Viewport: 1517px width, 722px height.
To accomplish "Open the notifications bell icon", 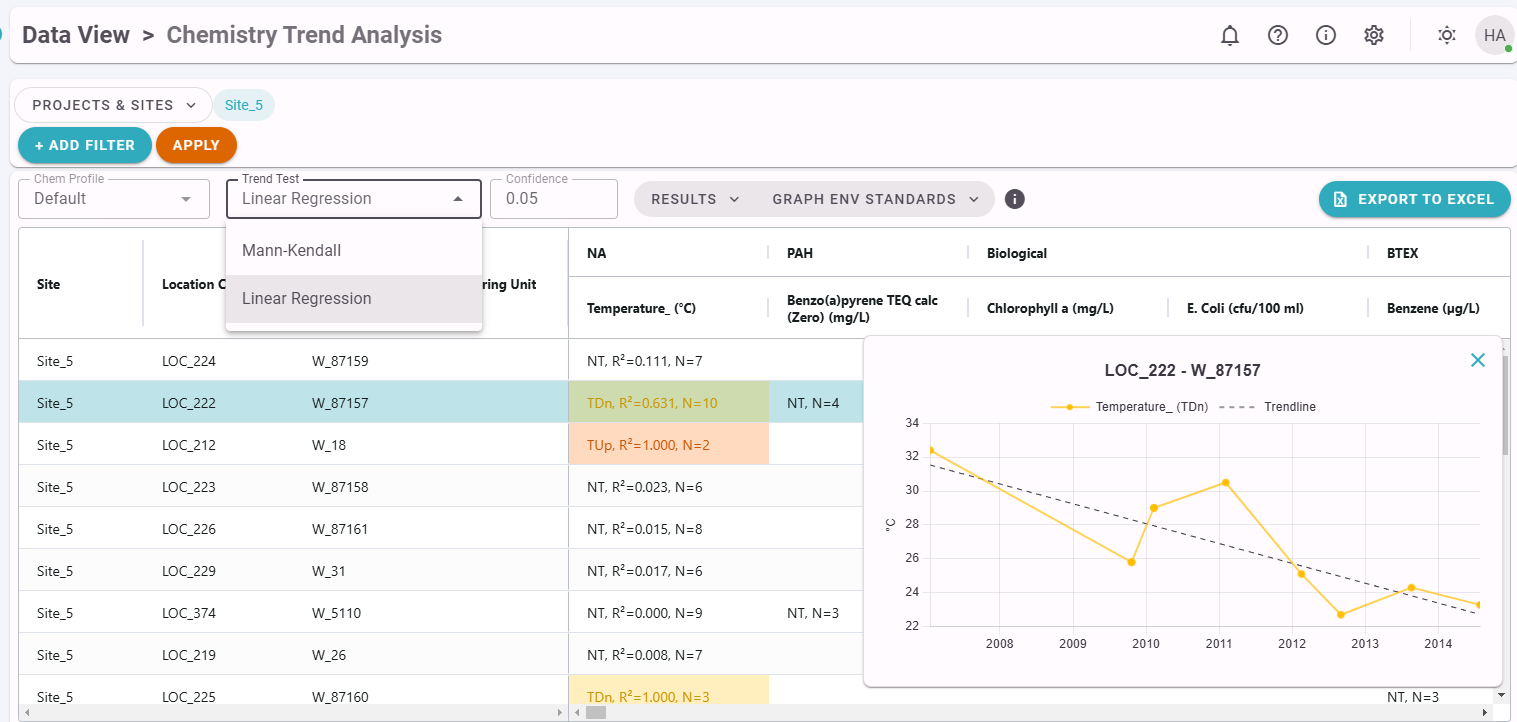I will 1230,35.
